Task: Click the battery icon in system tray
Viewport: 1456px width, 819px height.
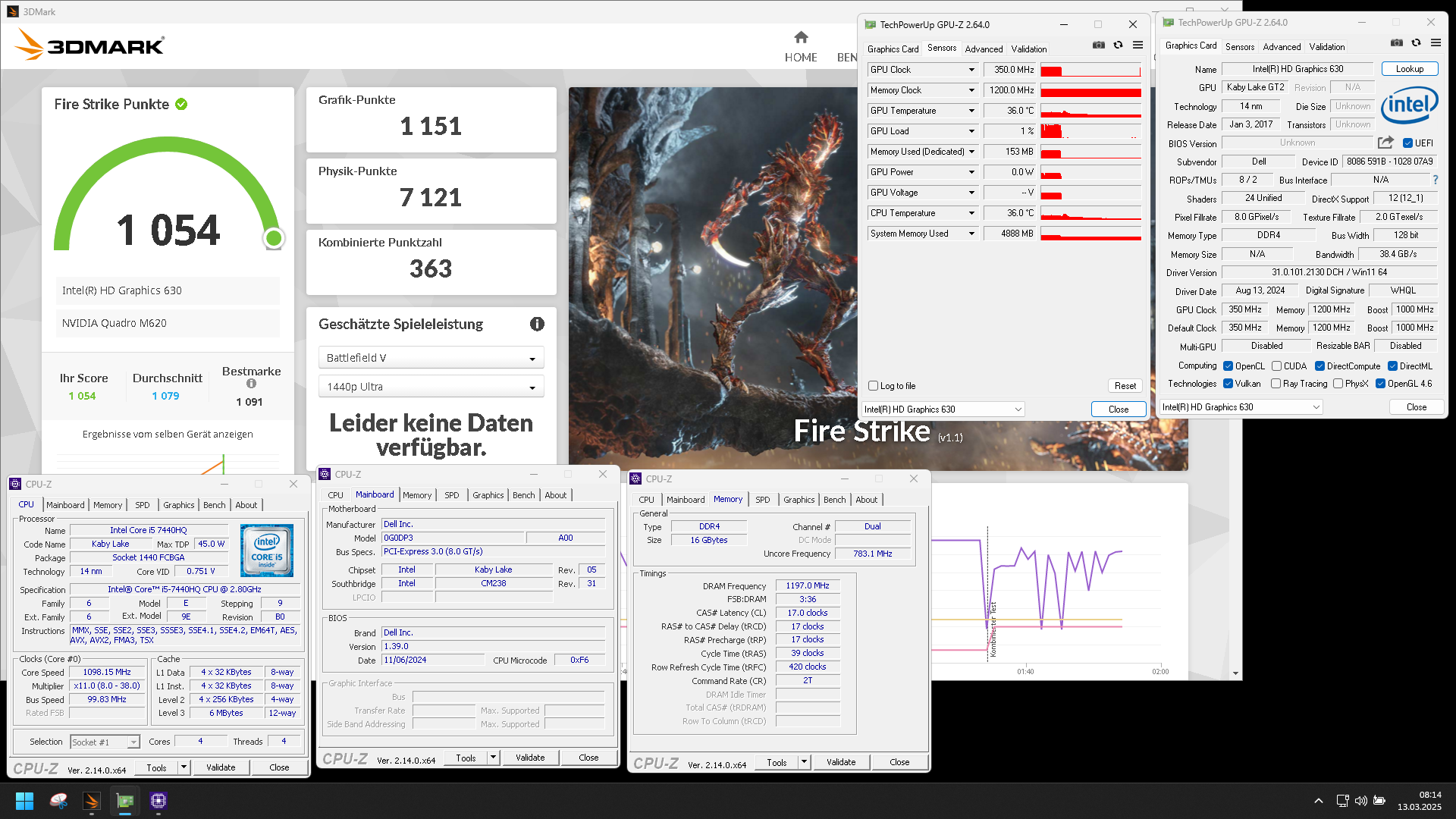Action: coord(1379,801)
